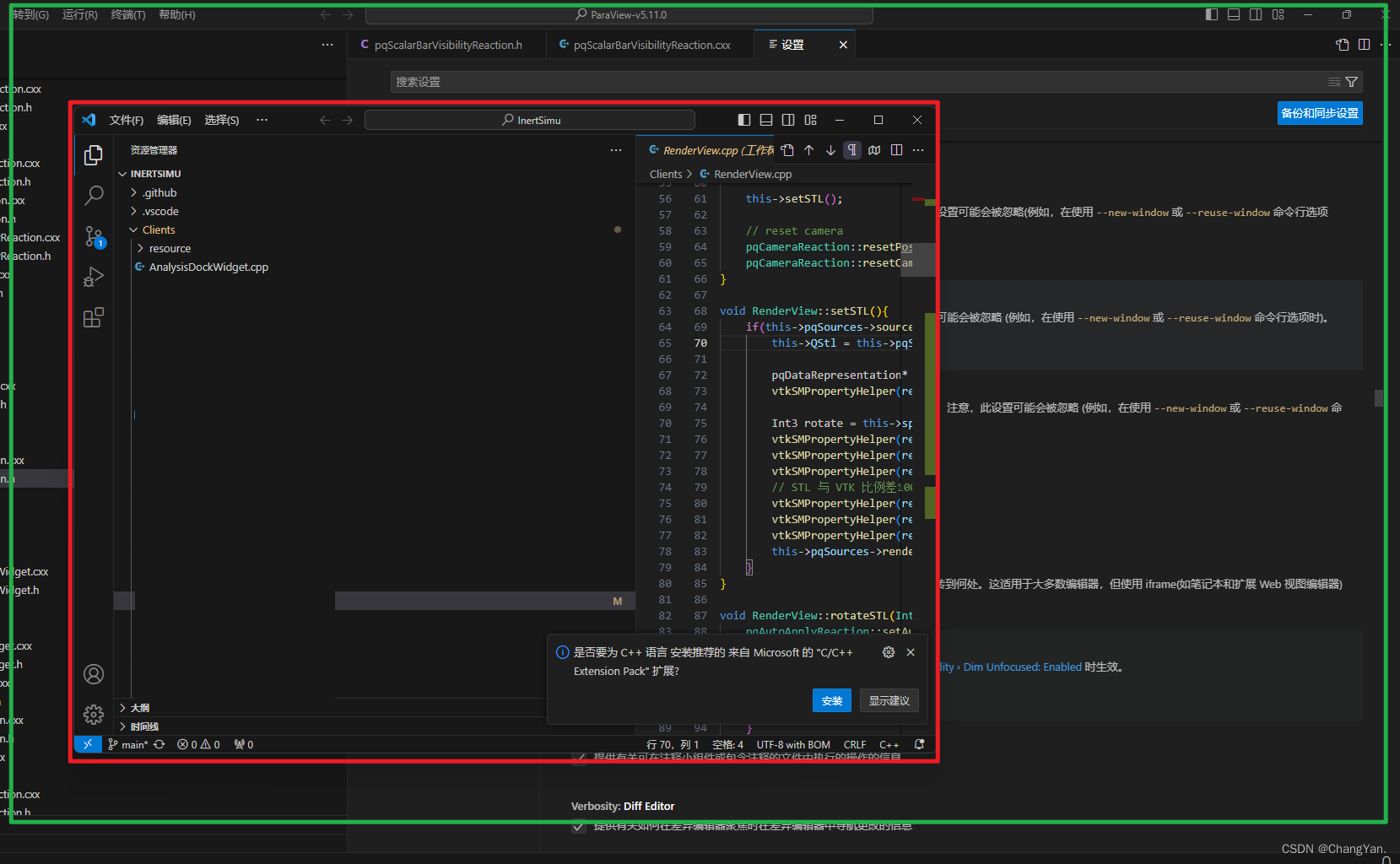The height and width of the screenshot is (864, 1400).
Task: Open 运行(R) menu in ParaView window
Action: point(80,14)
